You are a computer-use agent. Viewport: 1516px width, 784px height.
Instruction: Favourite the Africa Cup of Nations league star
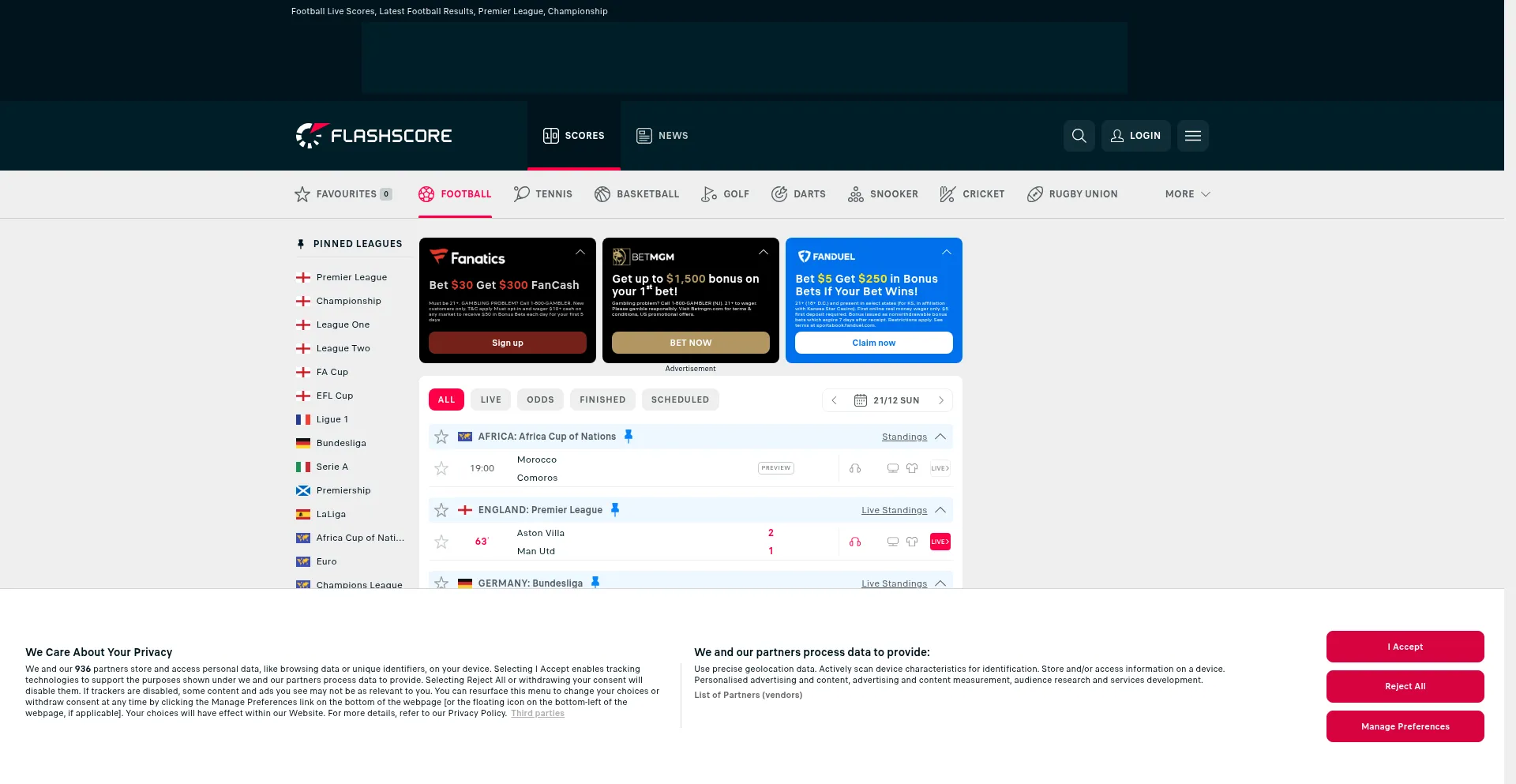(441, 437)
